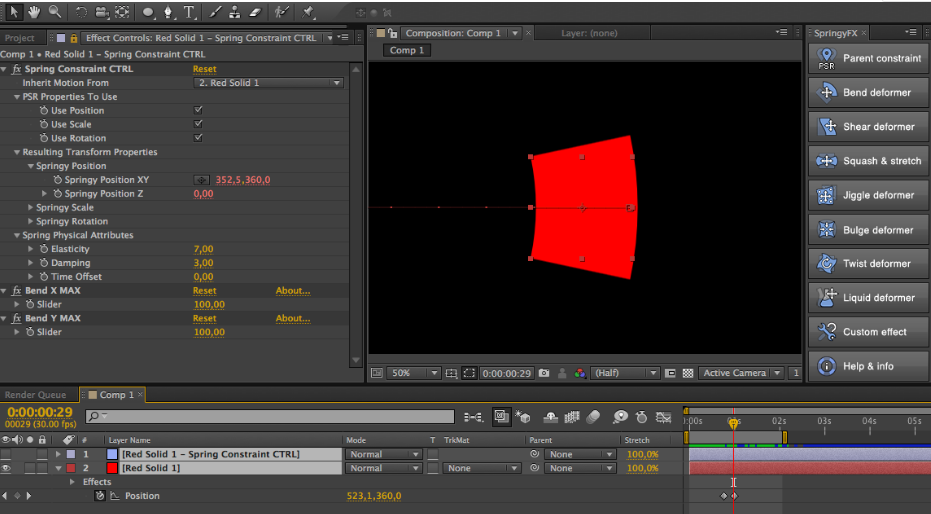Select the Puppet Pin tool
This screenshot has width=931, height=514.
pyautogui.click(x=308, y=12)
